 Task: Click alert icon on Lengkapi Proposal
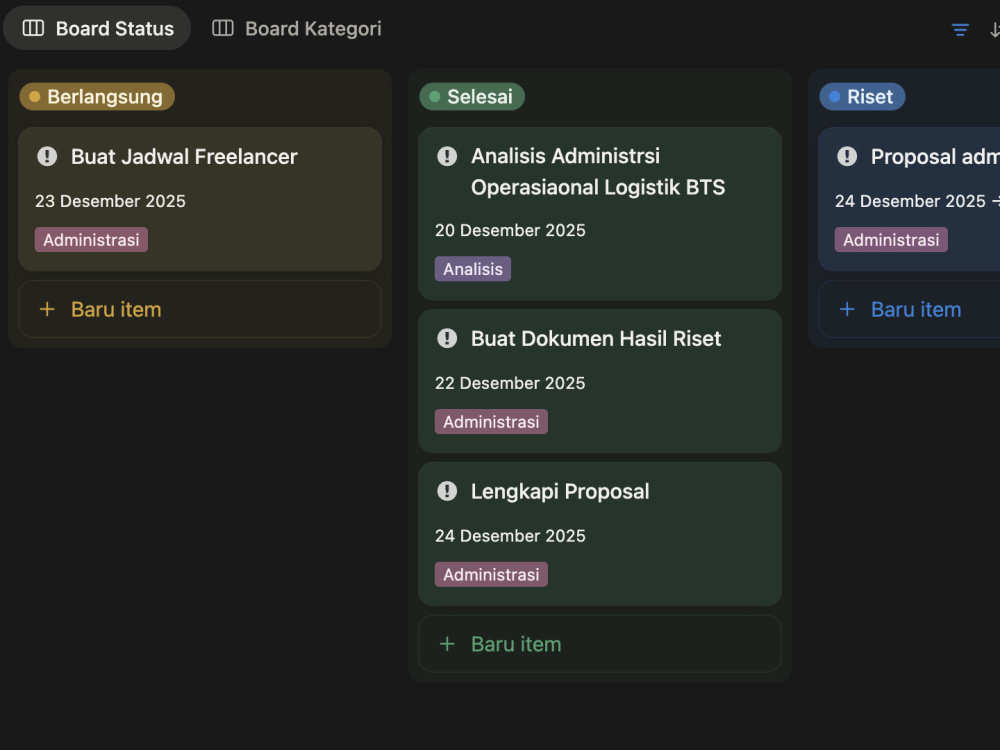(x=447, y=491)
